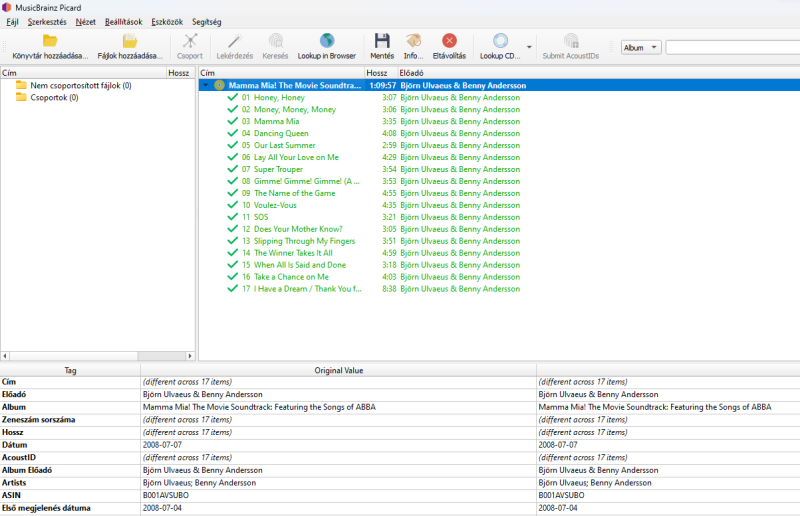The width and height of the screenshot is (800, 516).
Task: Click green checkmark beside Mamma Mia track
Action: pos(233,121)
